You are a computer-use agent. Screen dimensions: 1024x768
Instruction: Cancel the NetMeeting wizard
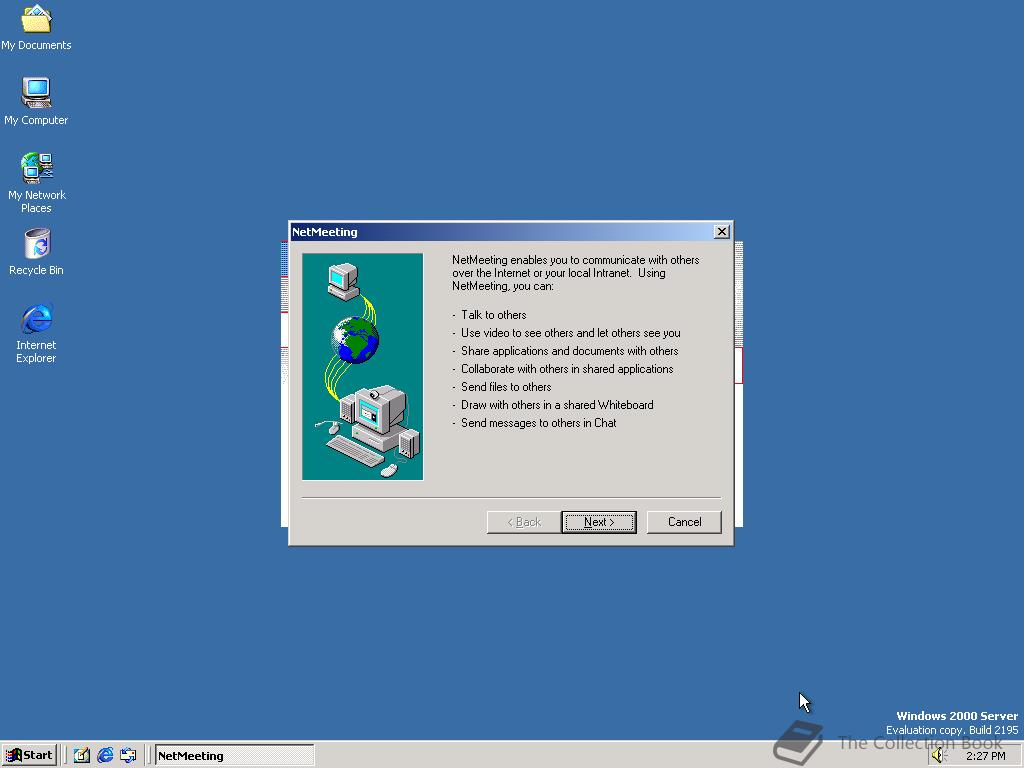coord(684,522)
